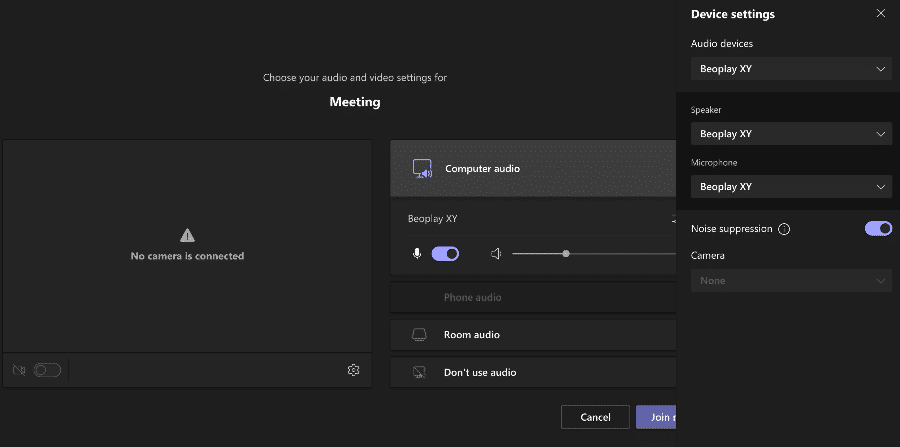This screenshot has width=900, height=447.
Task: Adjust the speaker volume slider
Action: tap(593, 254)
